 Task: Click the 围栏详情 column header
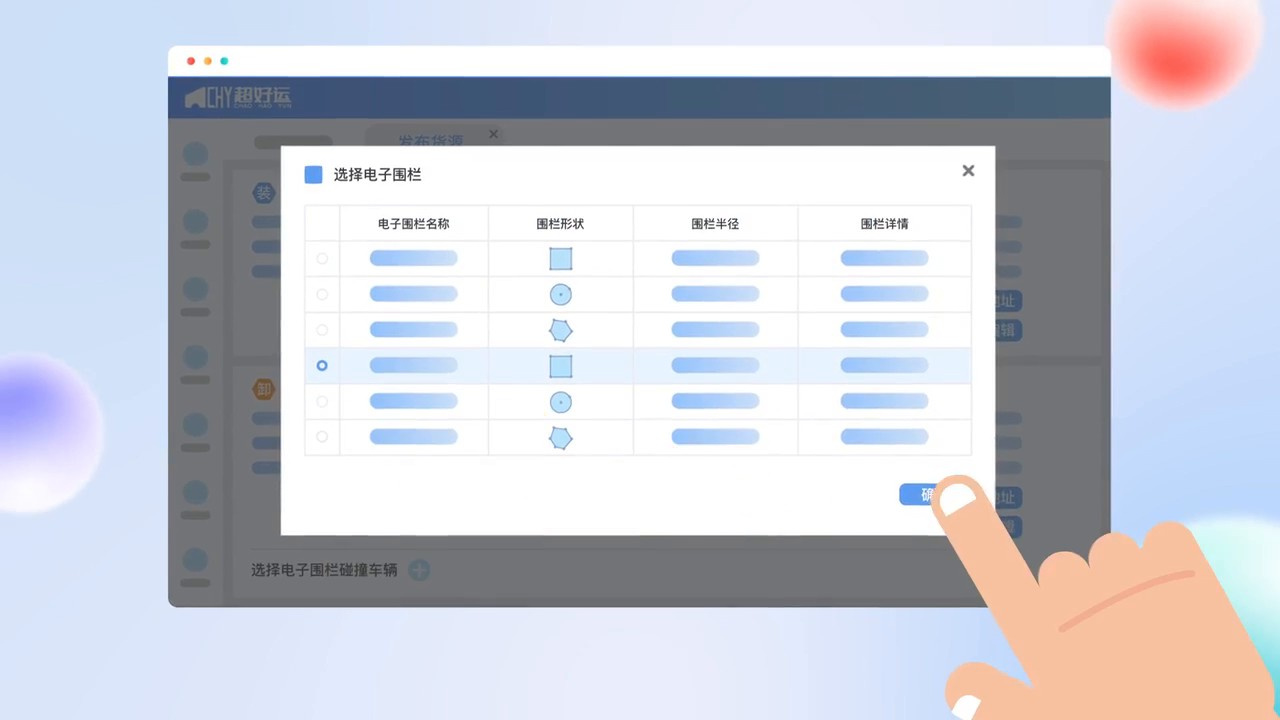[884, 224]
